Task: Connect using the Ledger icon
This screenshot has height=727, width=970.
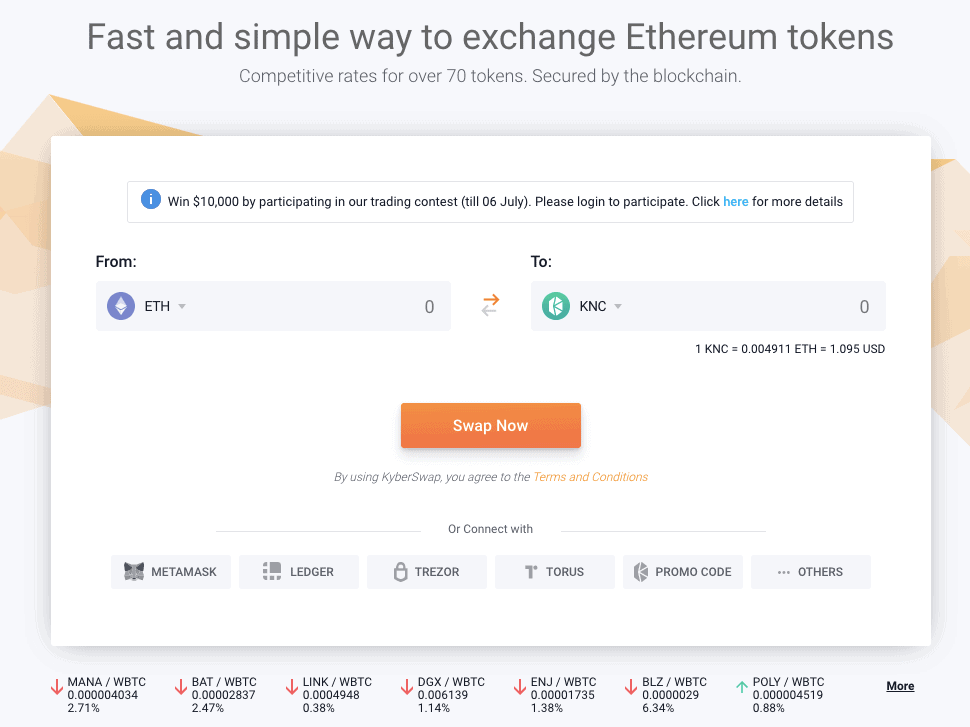Action: [272, 572]
